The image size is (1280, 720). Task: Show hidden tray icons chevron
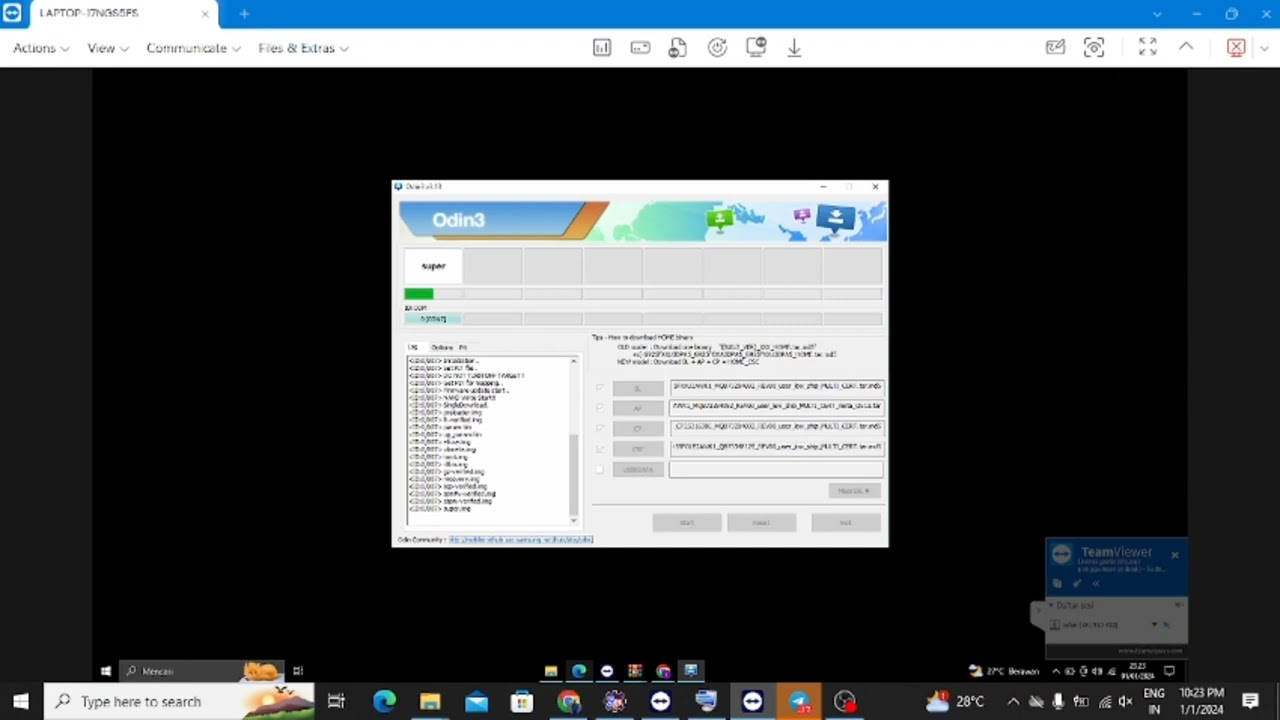tap(1013, 701)
